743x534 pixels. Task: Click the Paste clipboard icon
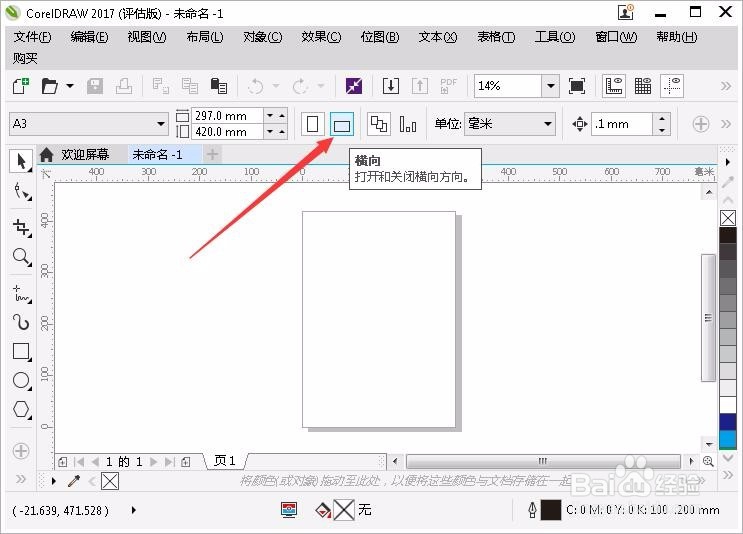[218, 86]
